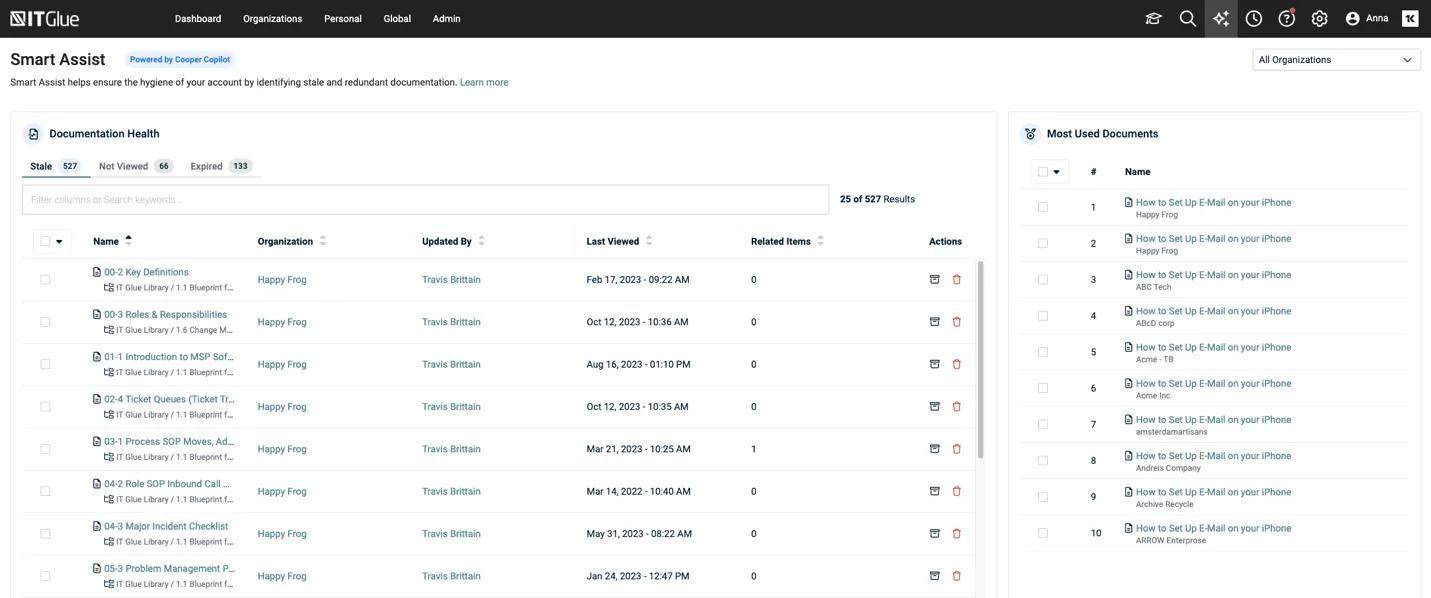Expand the select-all dropdown in Most Used Documents
The height and width of the screenshot is (598, 1431).
tap(1056, 172)
